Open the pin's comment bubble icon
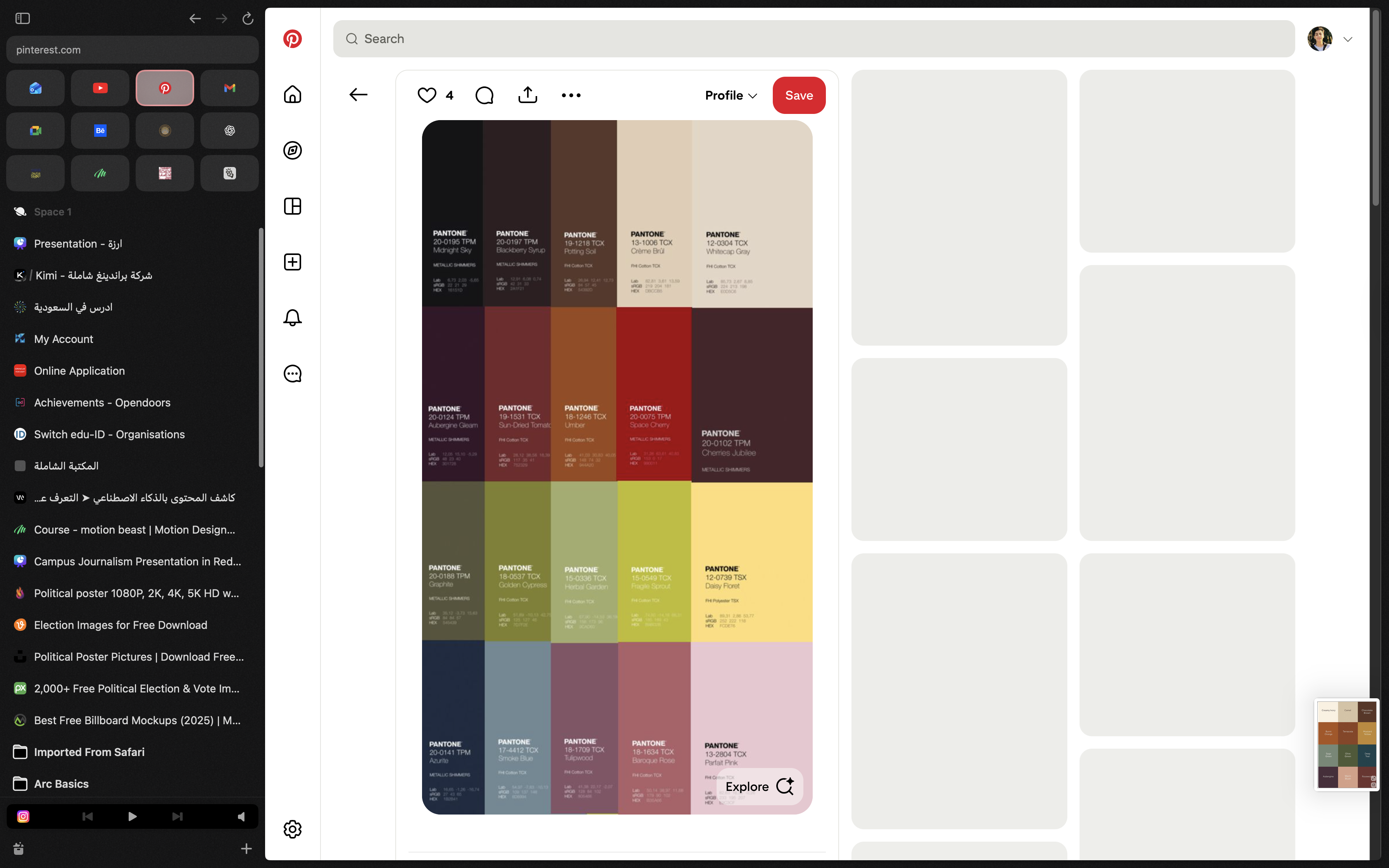 484,95
